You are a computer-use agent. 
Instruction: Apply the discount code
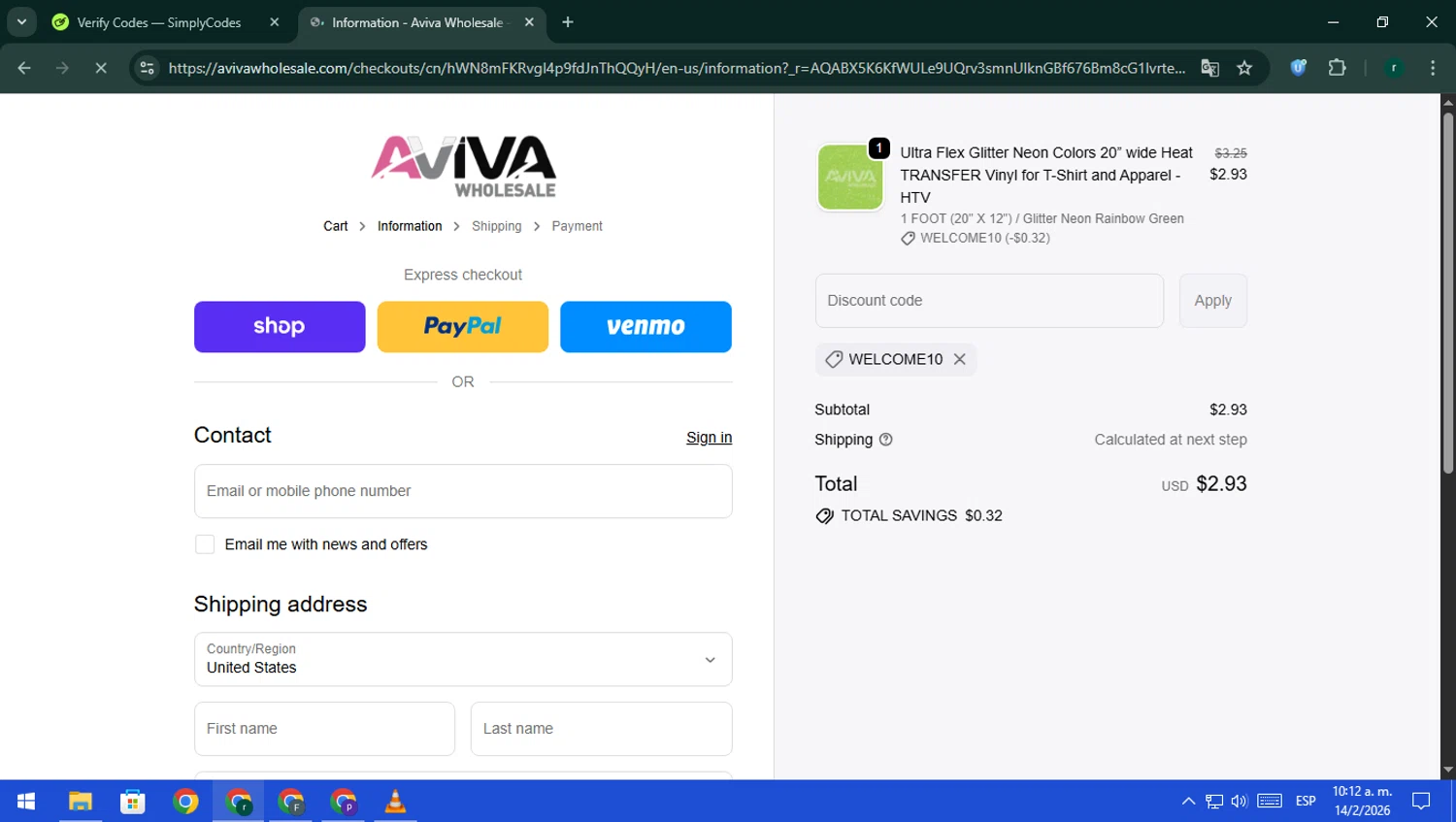1213,301
